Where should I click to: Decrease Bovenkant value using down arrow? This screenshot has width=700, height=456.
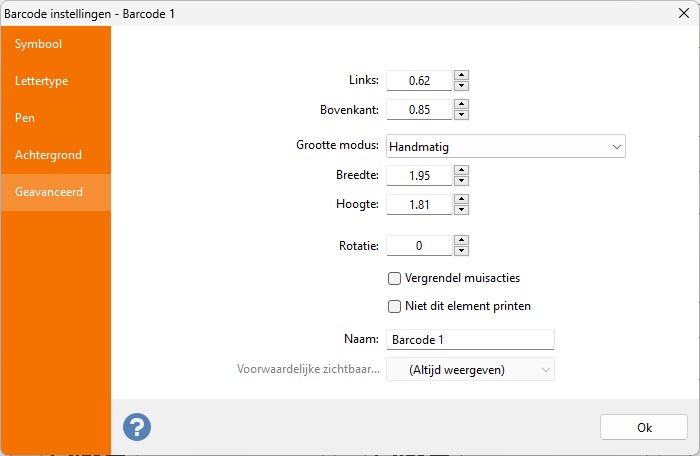pyautogui.click(x=461, y=115)
